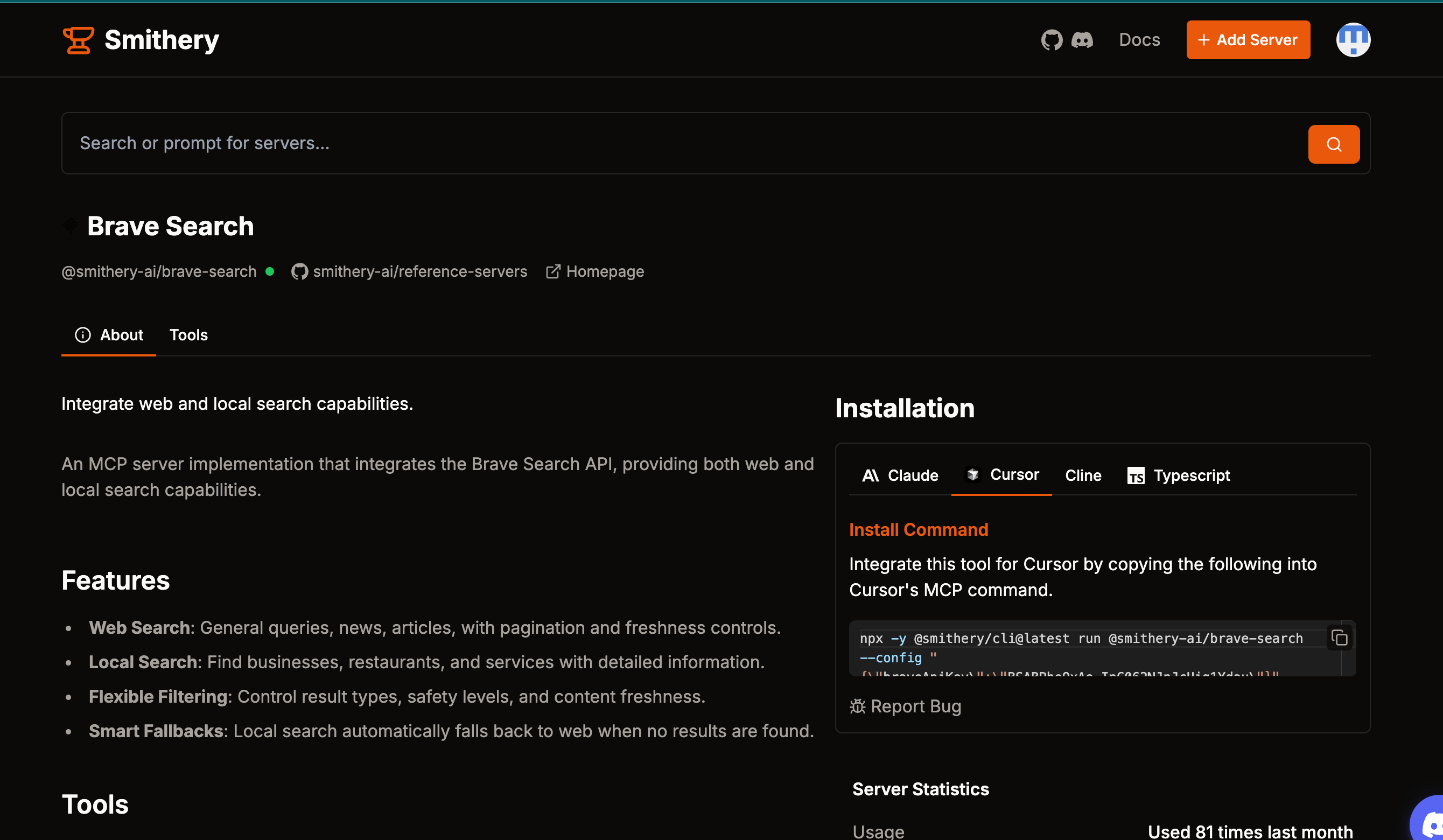Image resolution: width=1443 pixels, height=840 pixels.
Task: Submit search with orange magnifier button
Action: coord(1334,144)
